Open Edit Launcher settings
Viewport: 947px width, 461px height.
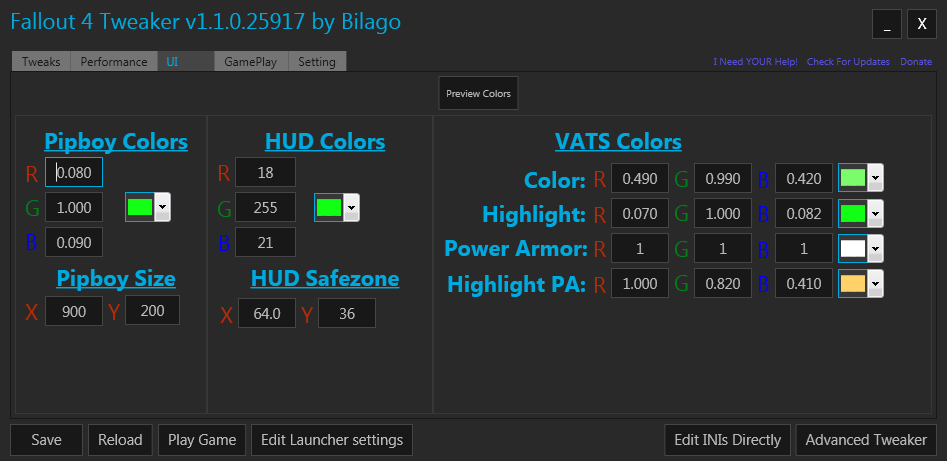tap(332, 440)
